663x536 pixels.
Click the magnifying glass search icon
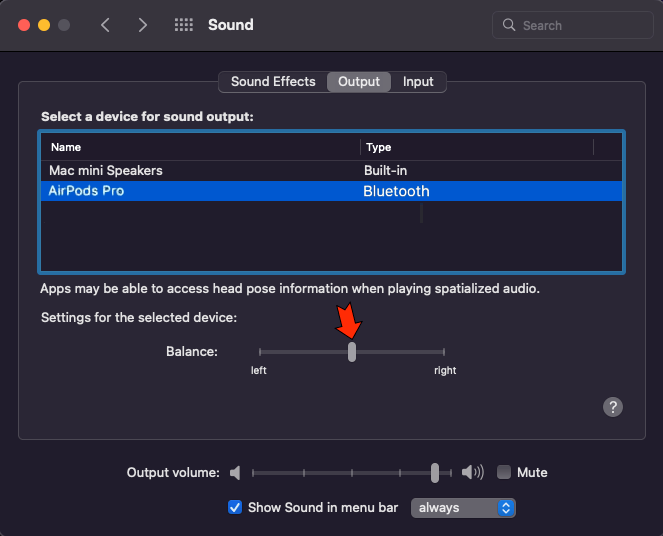[509, 25]
